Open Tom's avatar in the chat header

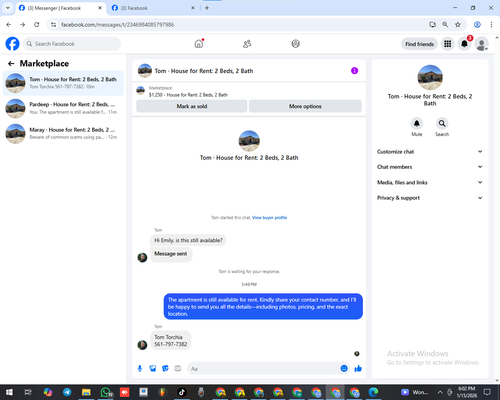[145, 71]
